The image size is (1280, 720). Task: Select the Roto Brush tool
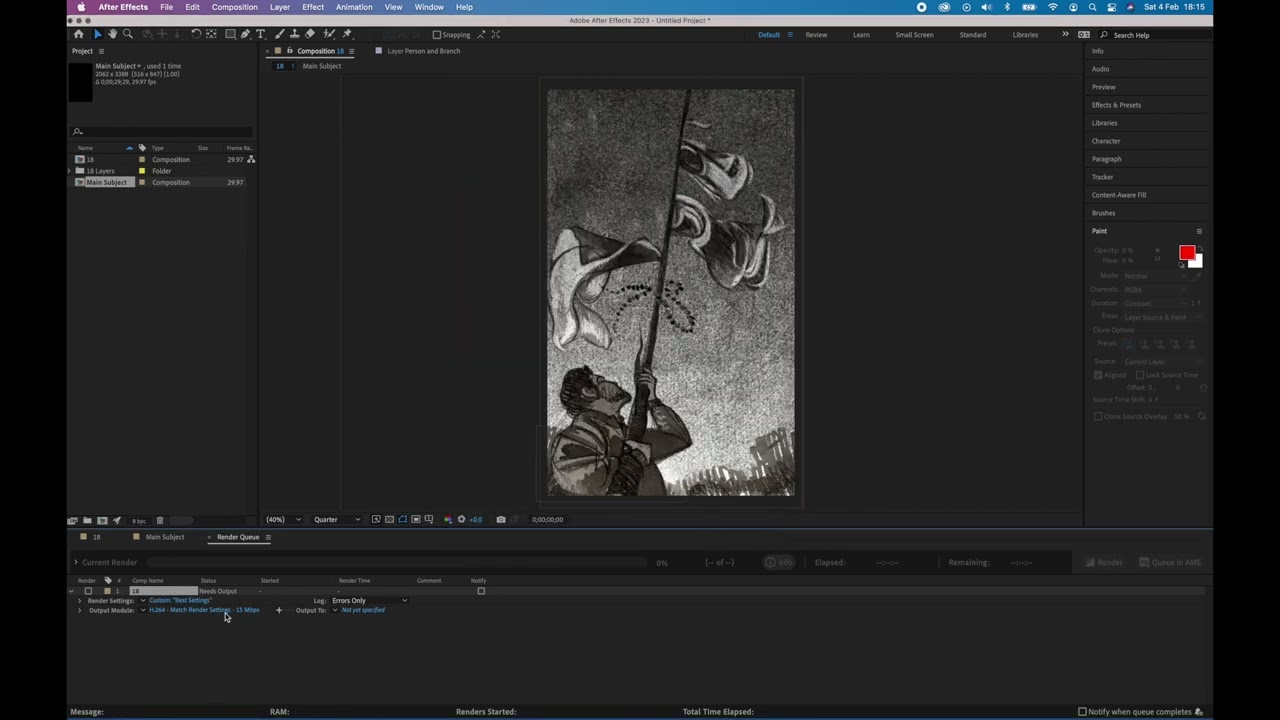click(x=329, y=34)
